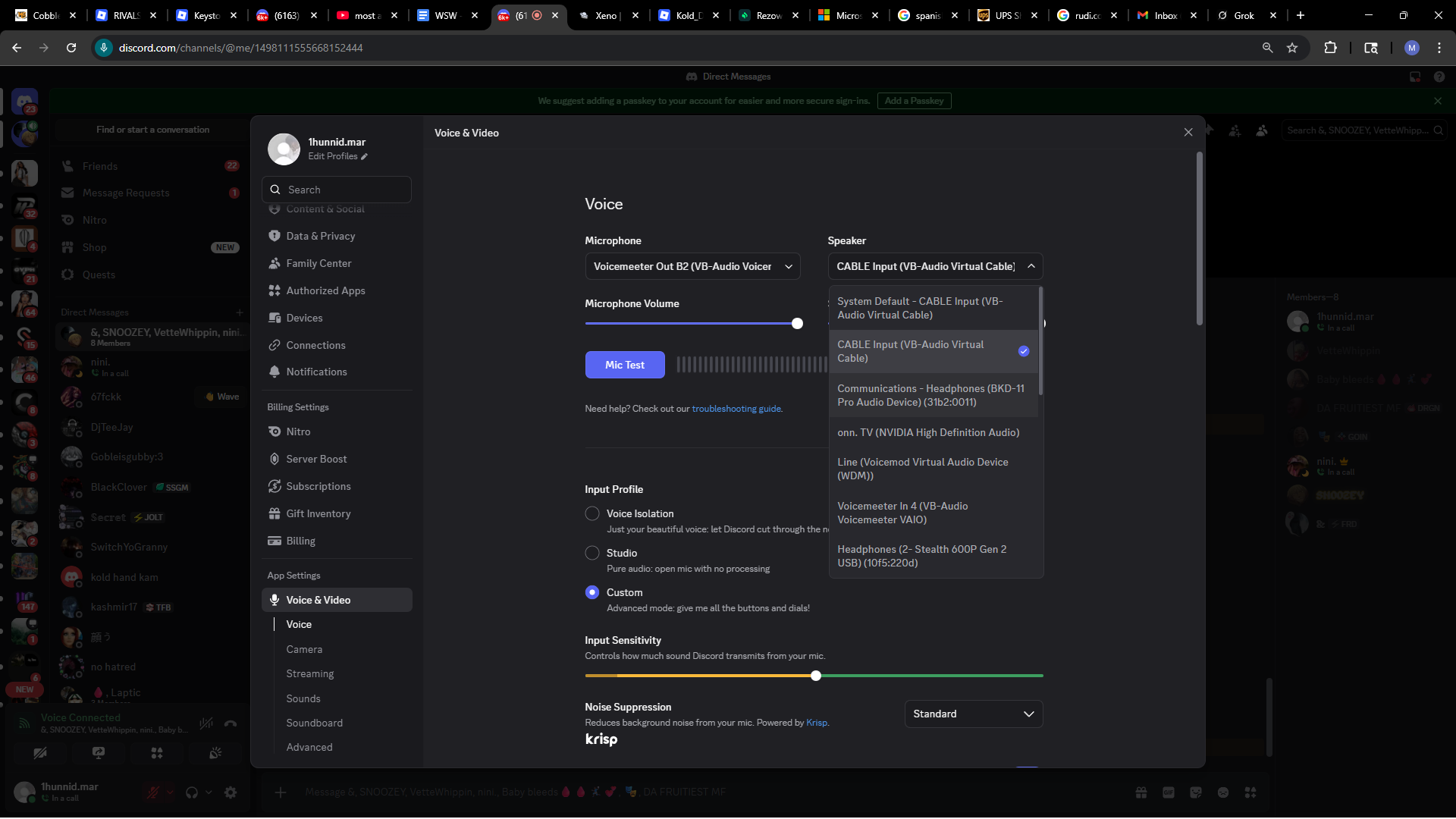Open the Noise Suppression Standard dropdown
Screen dimensions: 1456x819
point(974,714)
